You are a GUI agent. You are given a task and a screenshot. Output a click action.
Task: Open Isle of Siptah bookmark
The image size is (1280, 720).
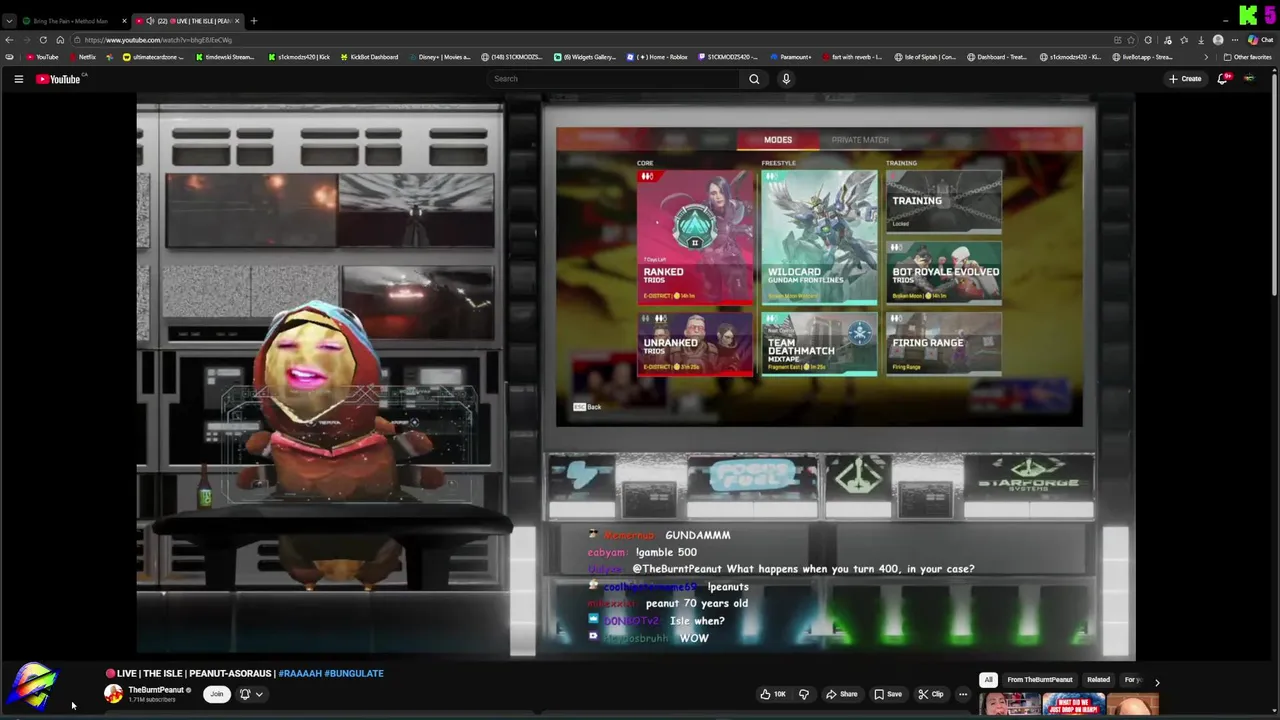tap(925, 57)
